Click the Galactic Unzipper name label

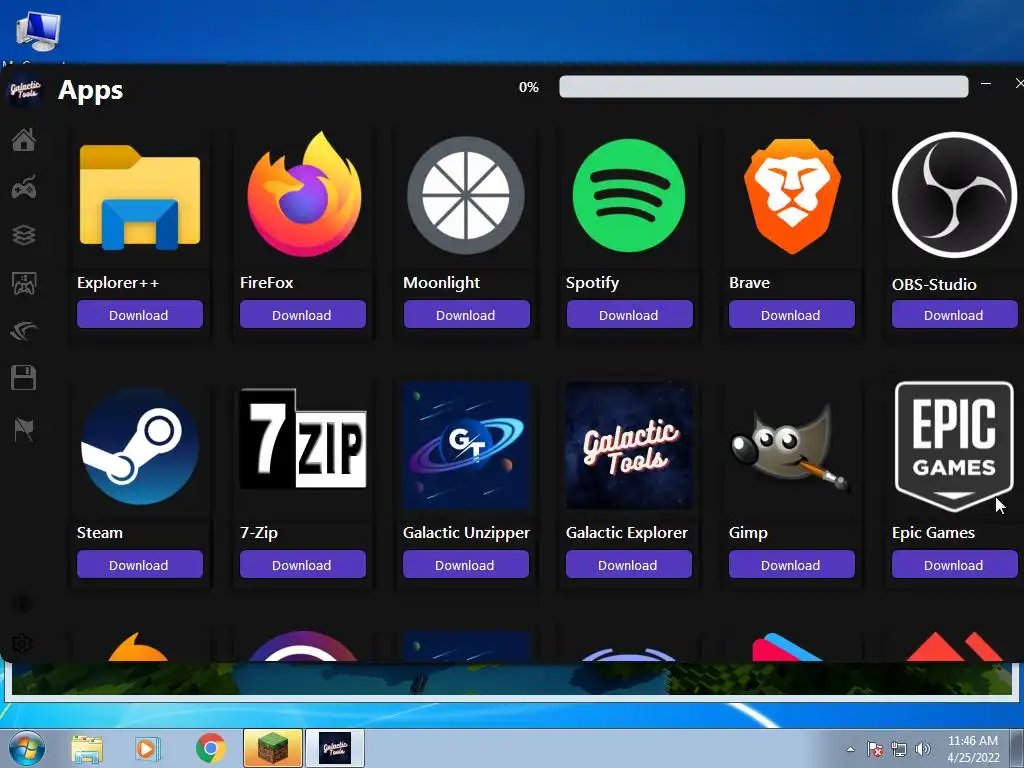(x=466, y=533)
